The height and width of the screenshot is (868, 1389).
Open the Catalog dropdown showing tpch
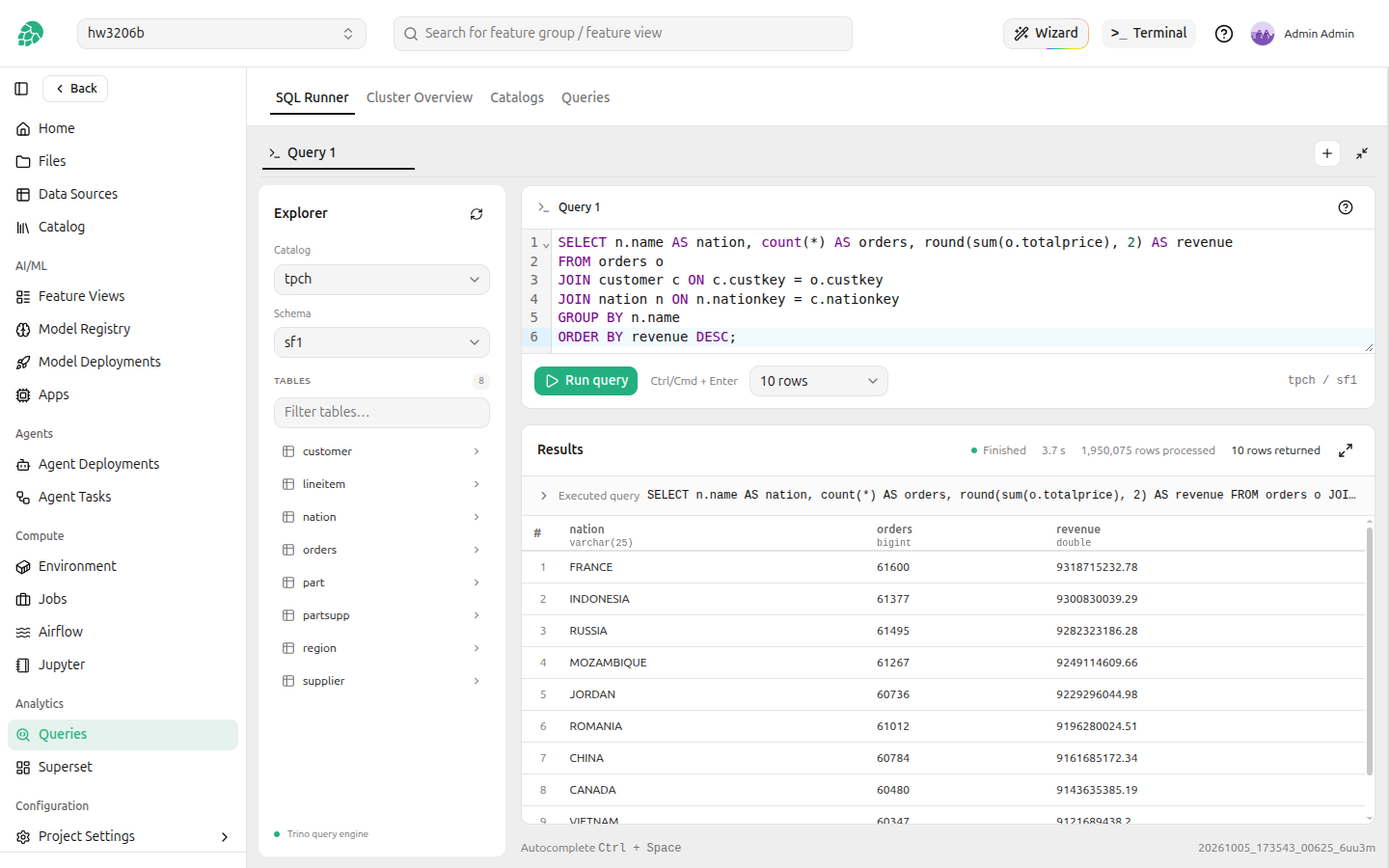pos(382,280)
